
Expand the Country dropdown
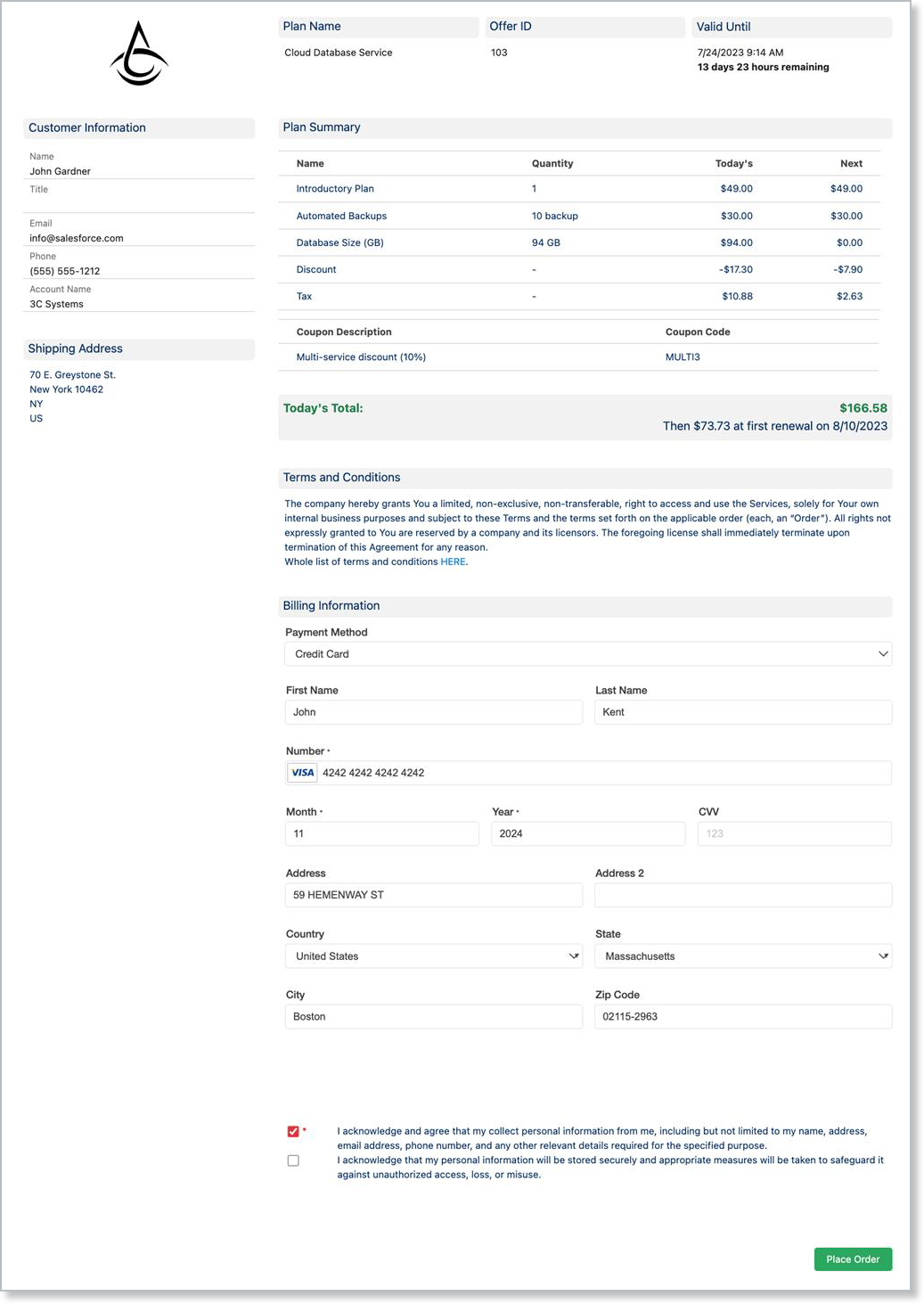[433, 955]
